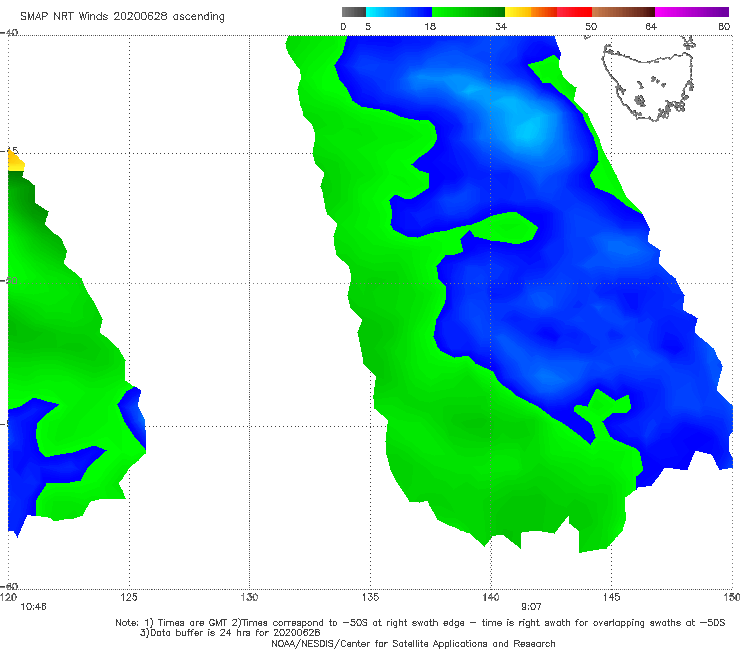The height and width of the screenshot is (650, 740).
Task: Click the 'Data buffer is 24 hrs' note
Action: click(x=230, y=633)
